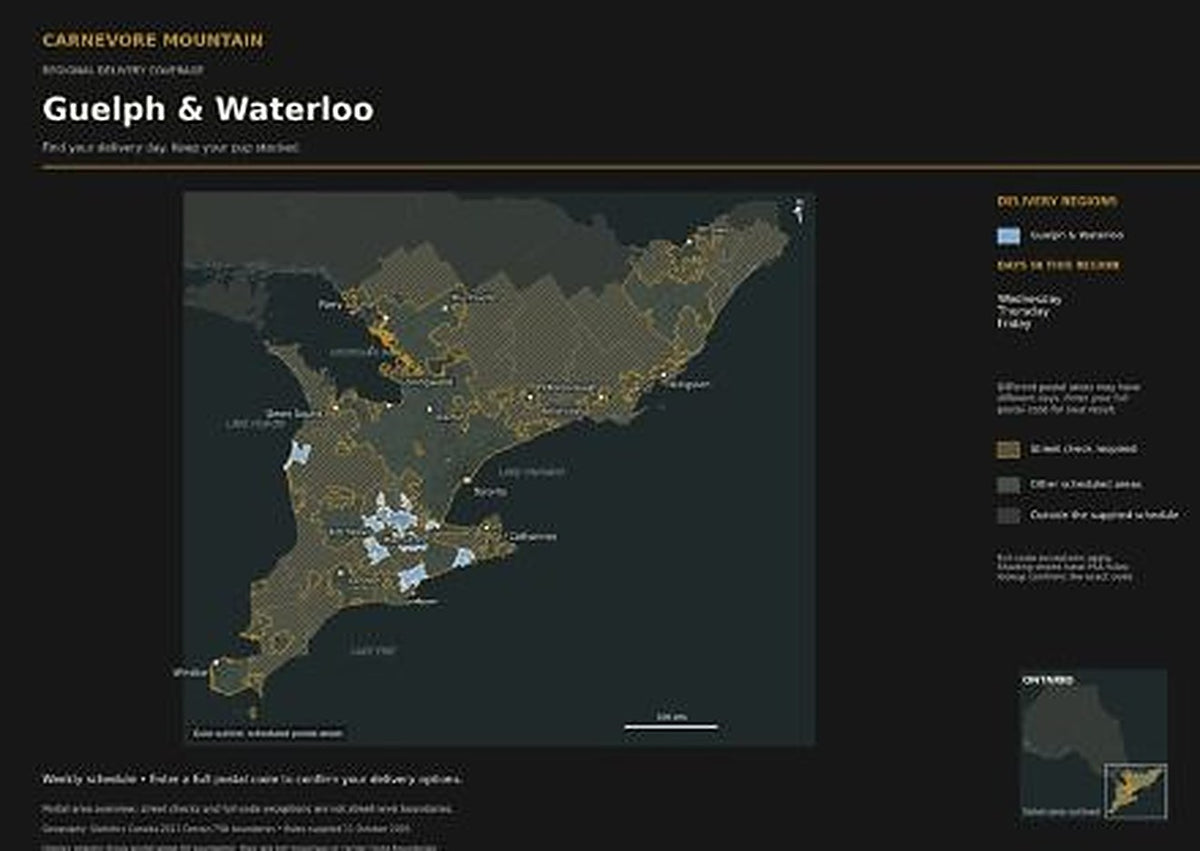Image resolution: width=1200 pixels, height=851 pixels.
Task: Click the CARNEVORE MOUNTAIN brand title
Action: (x=153, y=41)
